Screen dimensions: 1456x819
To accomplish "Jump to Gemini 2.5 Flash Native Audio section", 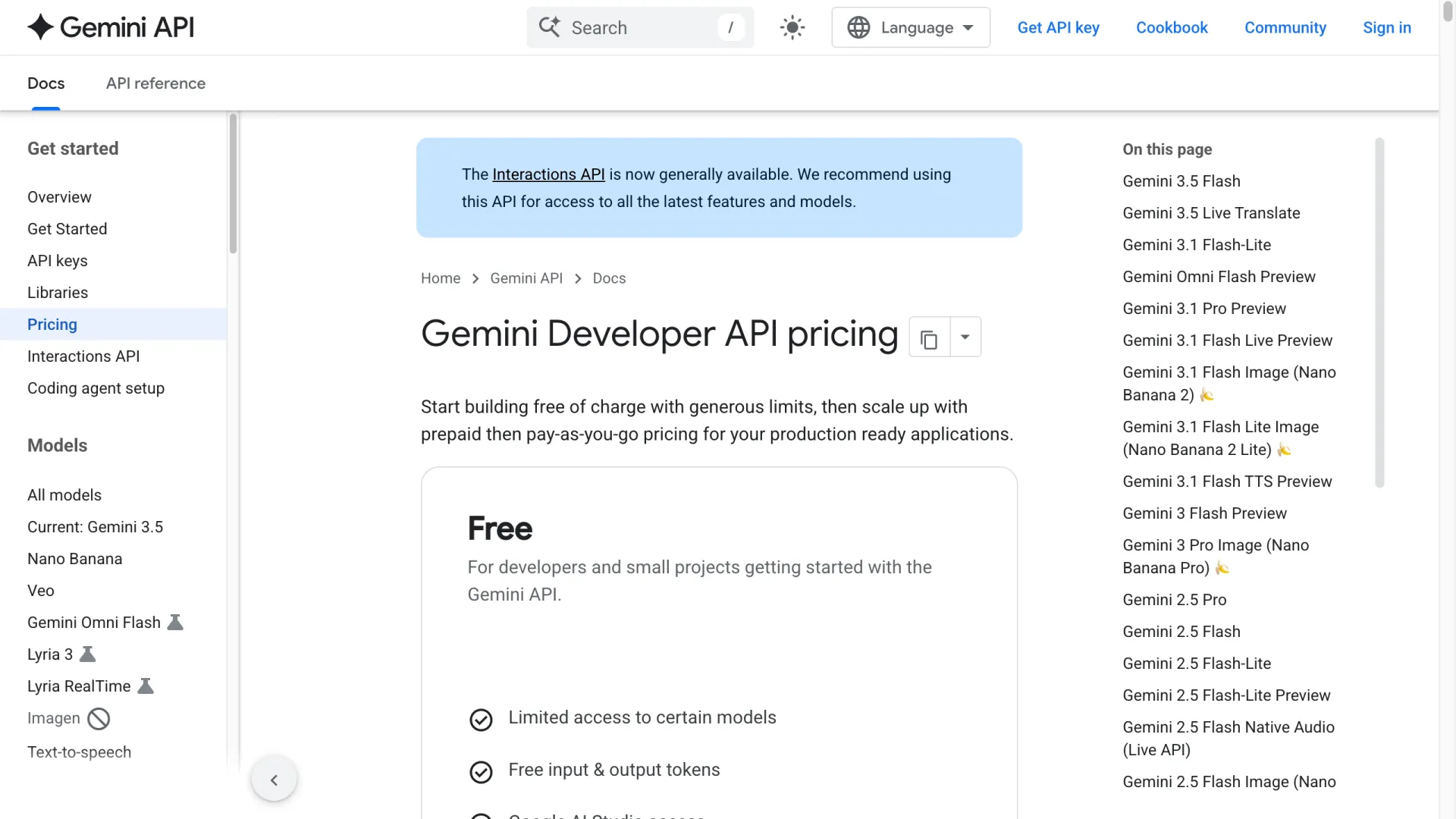I will pos(1228,739).
